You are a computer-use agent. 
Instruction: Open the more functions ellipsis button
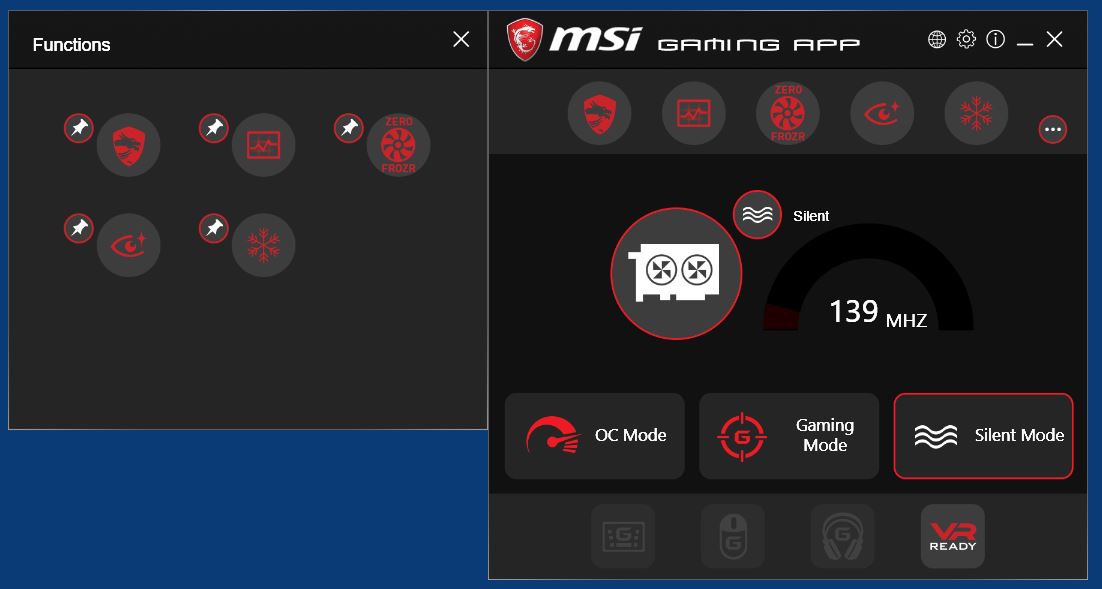[1053, 129]
